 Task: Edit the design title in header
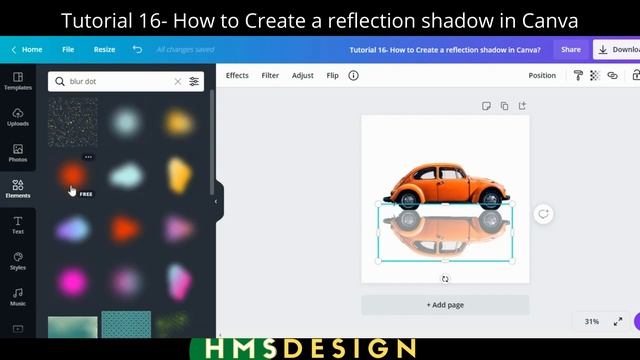[x=444, y=50]
